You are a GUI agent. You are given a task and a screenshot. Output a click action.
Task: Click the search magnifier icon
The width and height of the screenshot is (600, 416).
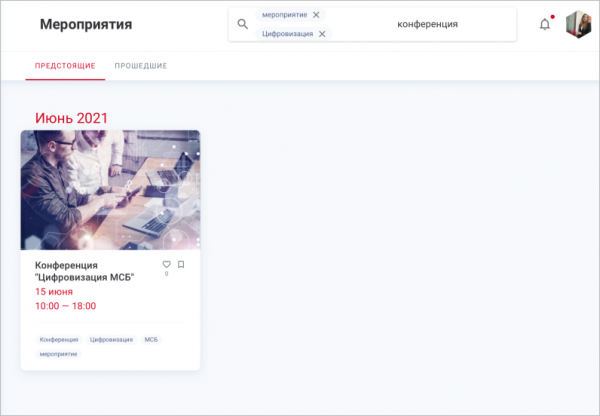coord(243,24)
